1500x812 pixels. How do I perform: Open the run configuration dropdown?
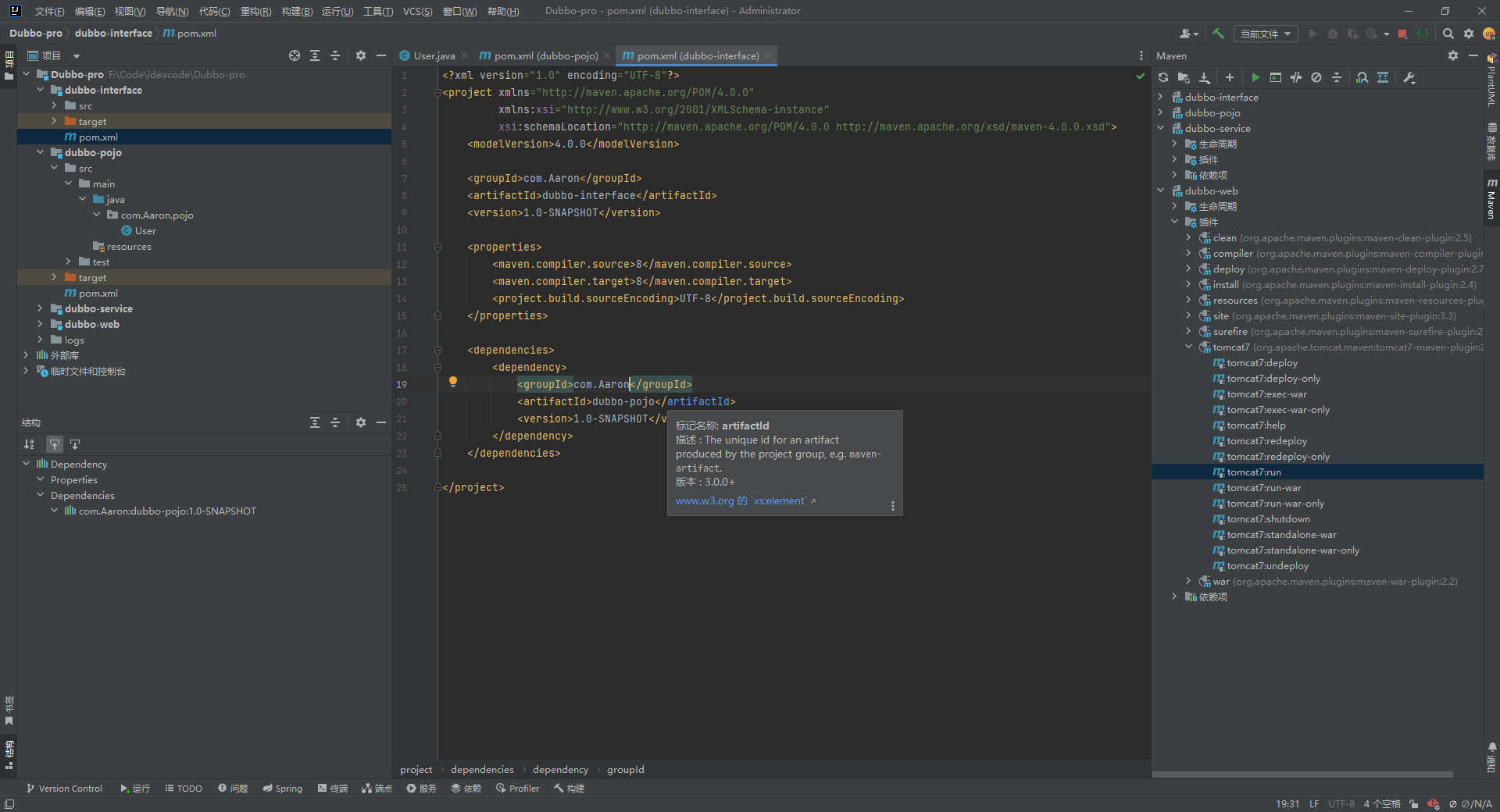point(1266,34)
